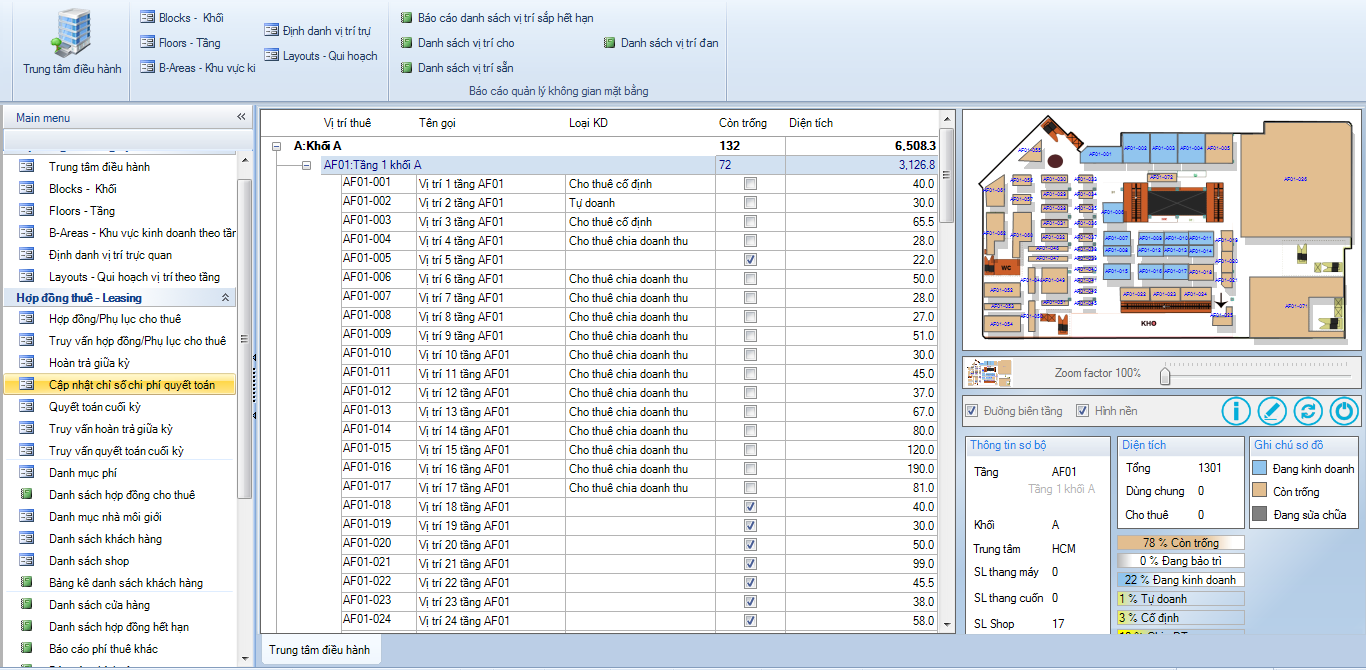Open Danh sách hợp đồng hết hạn
This screenshot has height=670, width=1366.
coord(119,627)
